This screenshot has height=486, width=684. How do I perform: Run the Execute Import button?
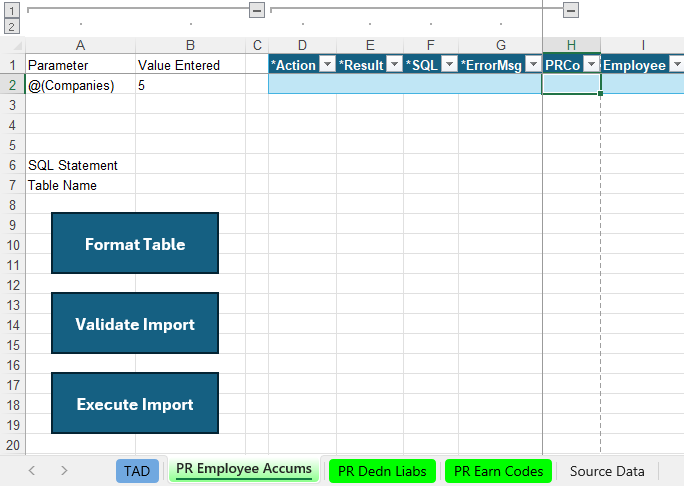pyautogui.click(x=135, y=403)
